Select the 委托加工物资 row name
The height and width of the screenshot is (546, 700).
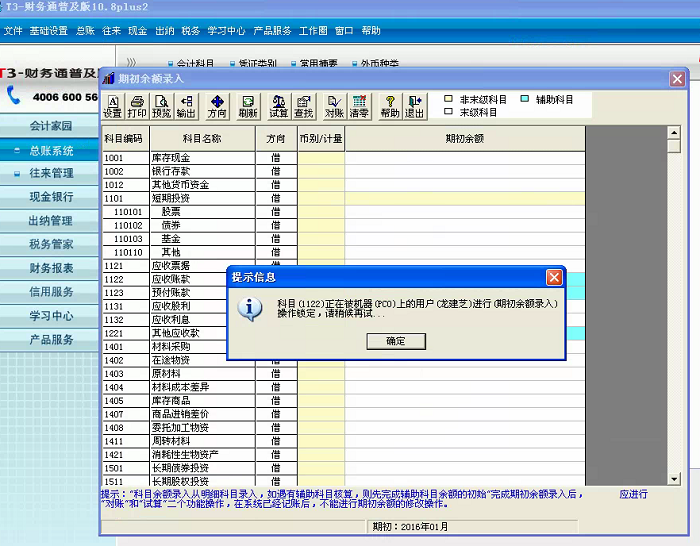180,428
